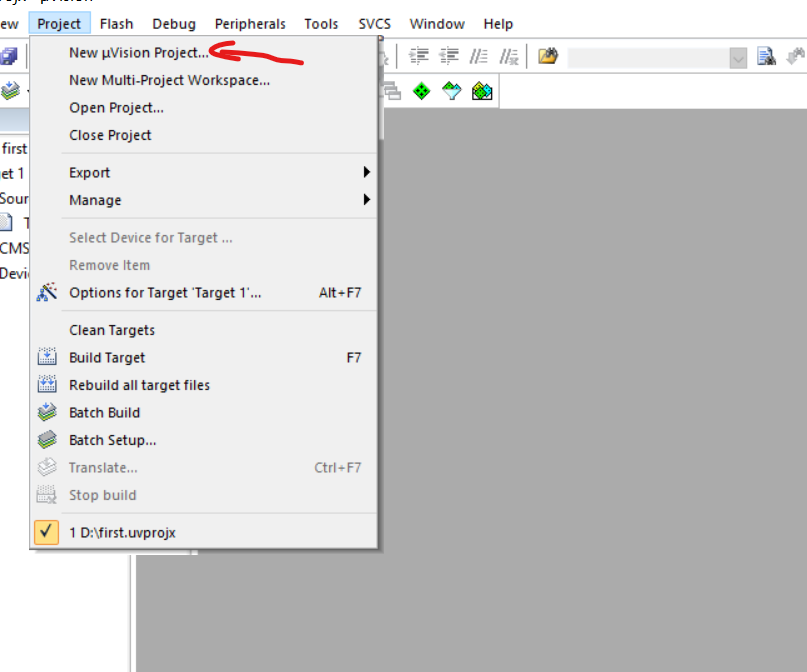Open the Tools menu
807x672 pixels.
(x=321, y=24)
